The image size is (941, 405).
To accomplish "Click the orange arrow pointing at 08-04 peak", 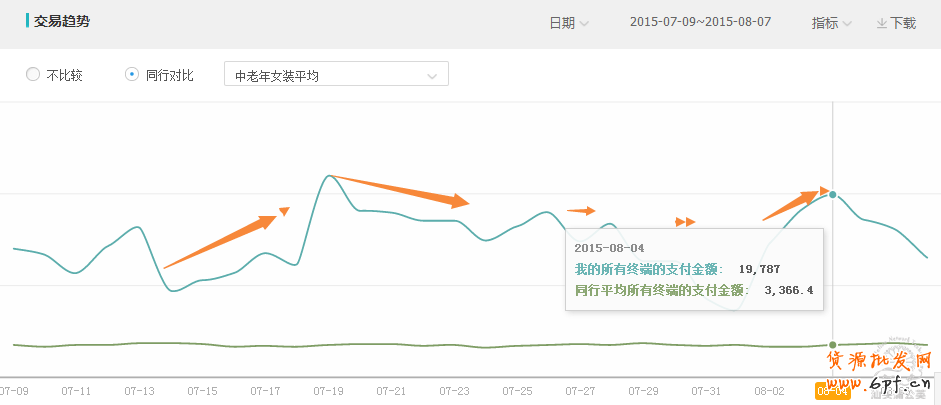I will pos(797,203).
